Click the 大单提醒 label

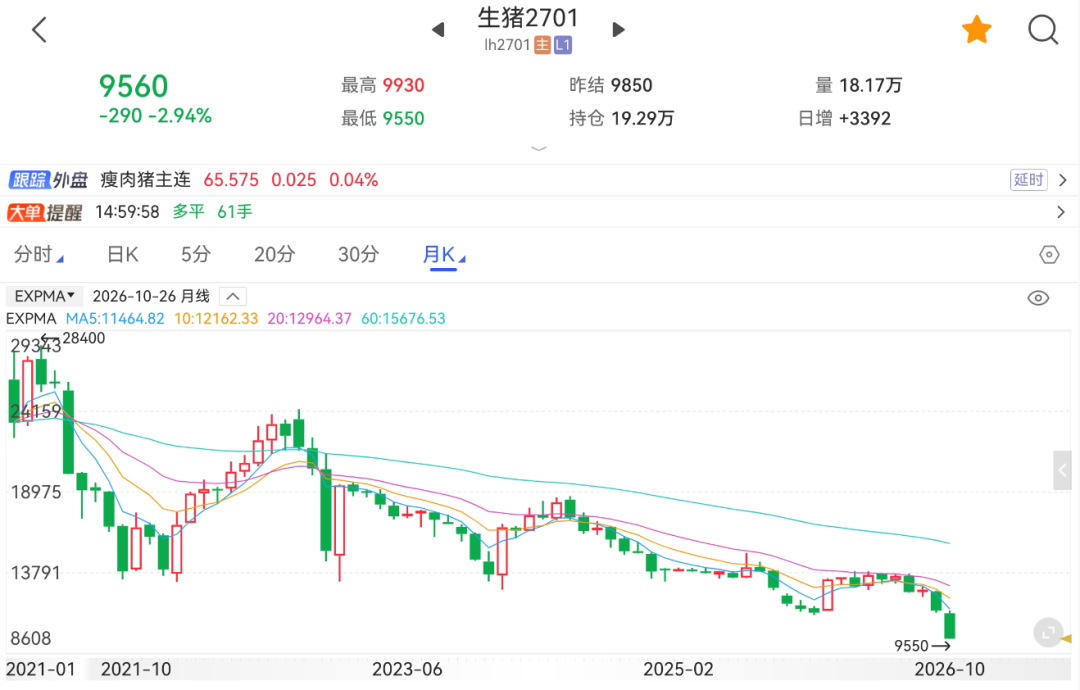(x=45, y=212)
